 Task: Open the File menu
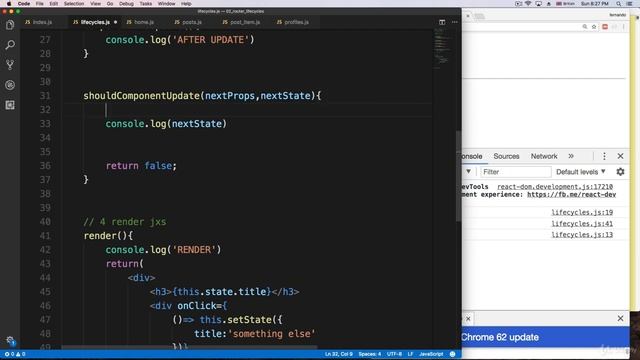(40, 4)
